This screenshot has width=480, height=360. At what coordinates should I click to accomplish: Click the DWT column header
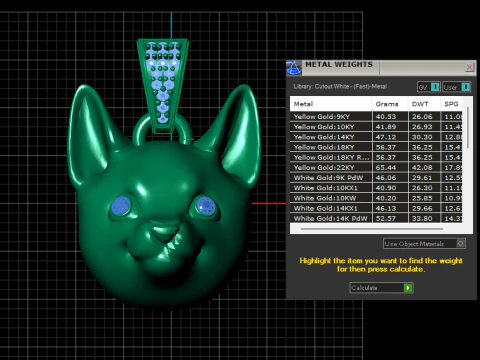tap(424, 104)
